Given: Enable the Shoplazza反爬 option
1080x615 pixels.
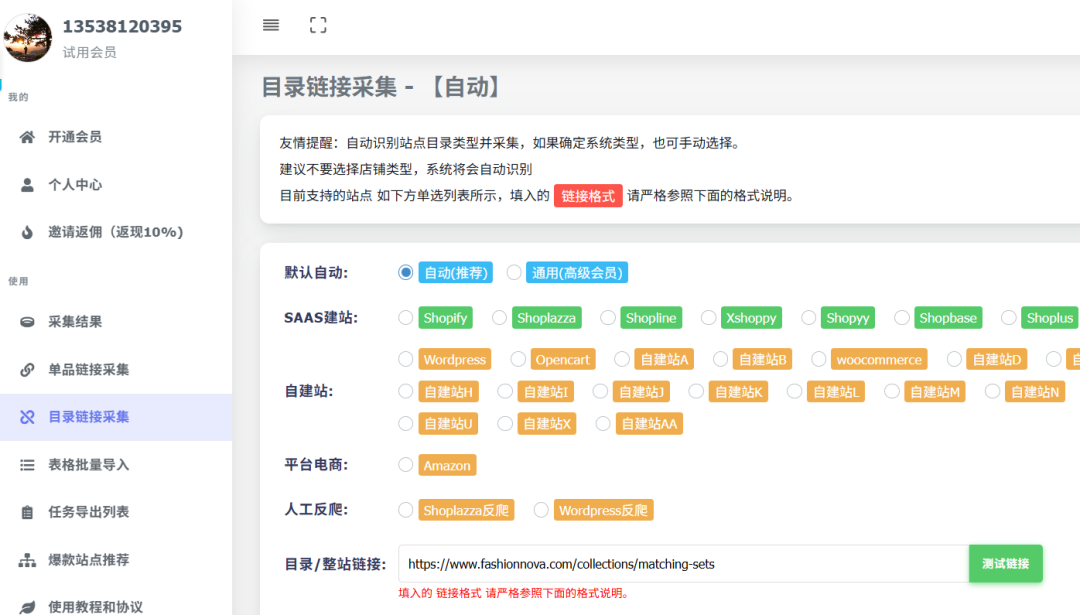Looking at the screenshot, I should tap(405, 509).
